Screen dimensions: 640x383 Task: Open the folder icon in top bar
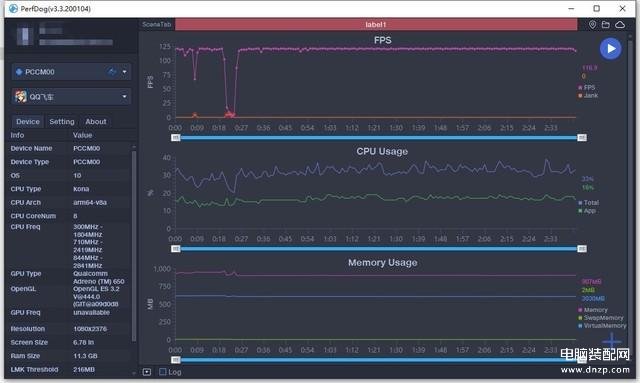[x=606, y=24]
